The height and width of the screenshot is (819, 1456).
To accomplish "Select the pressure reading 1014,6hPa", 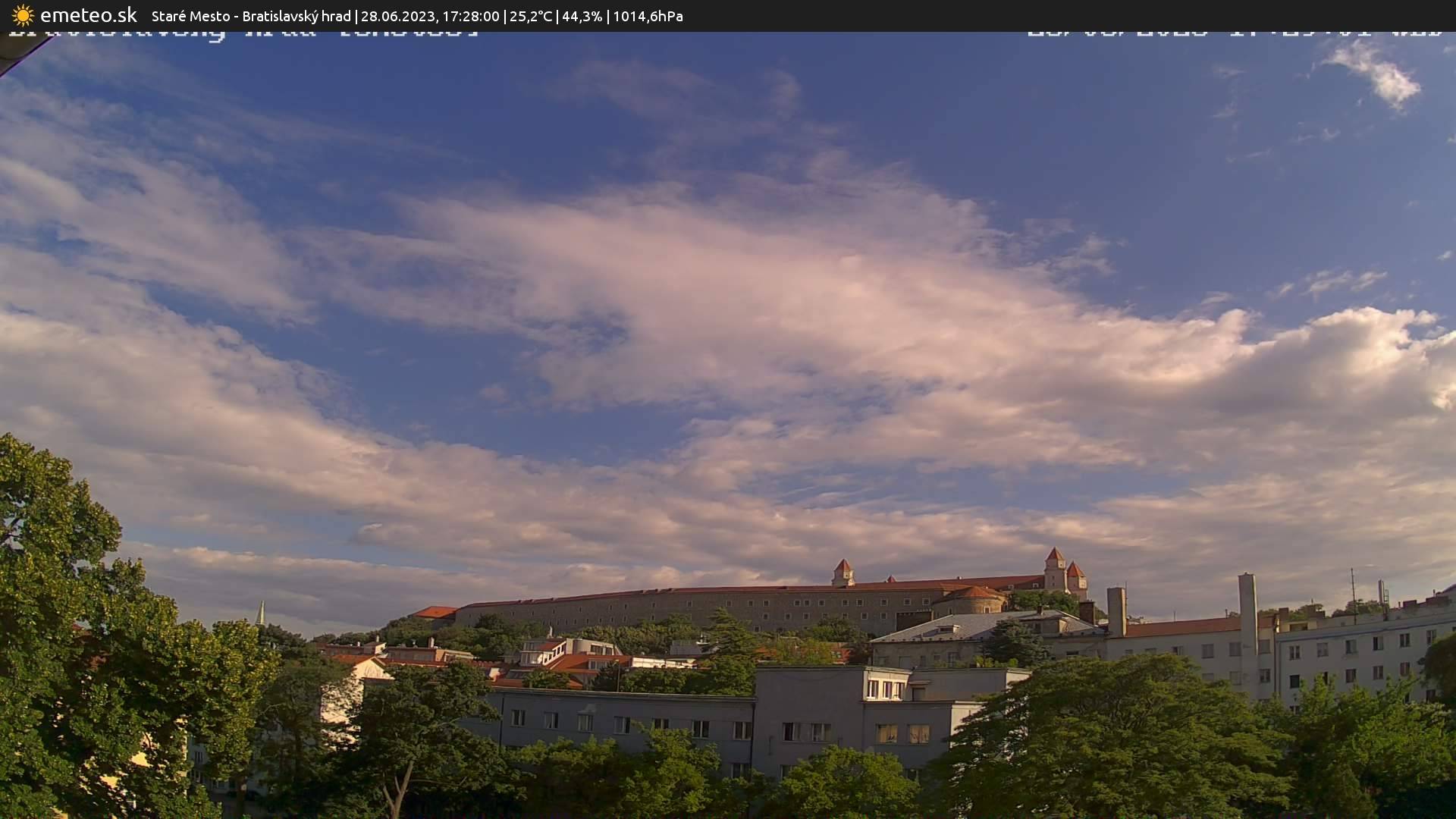I will pyautogui.click(x=648, y=16).
